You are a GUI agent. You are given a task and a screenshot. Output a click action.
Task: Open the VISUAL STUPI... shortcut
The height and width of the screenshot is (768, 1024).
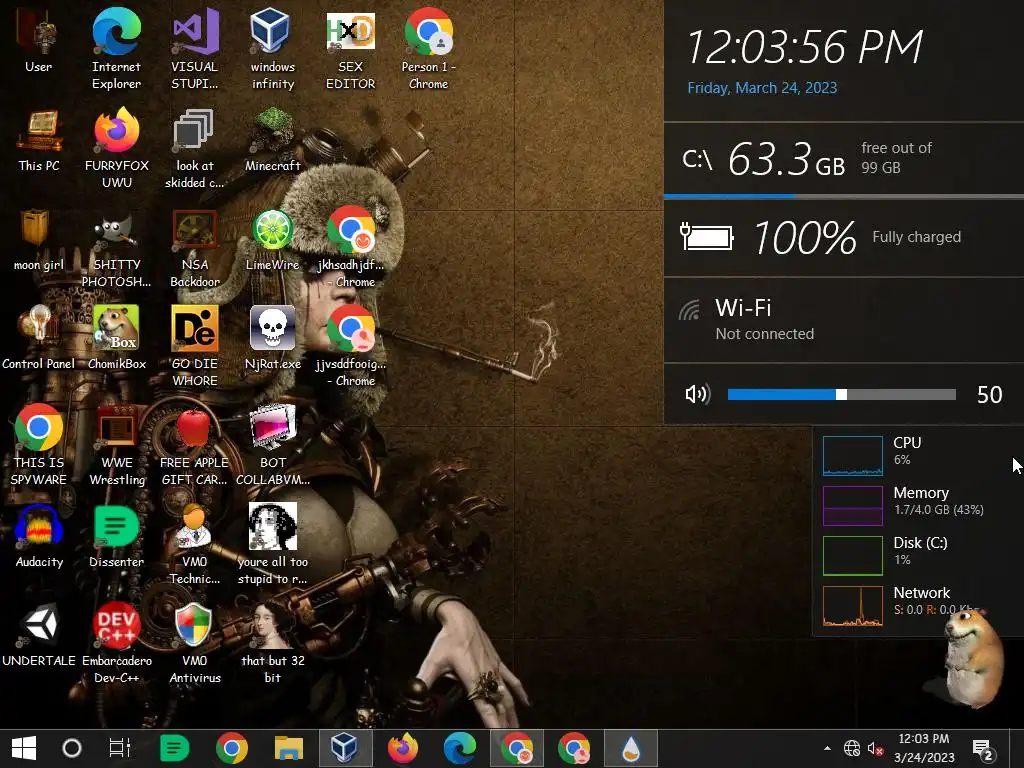pyautogui.click(x=195, y=49)
